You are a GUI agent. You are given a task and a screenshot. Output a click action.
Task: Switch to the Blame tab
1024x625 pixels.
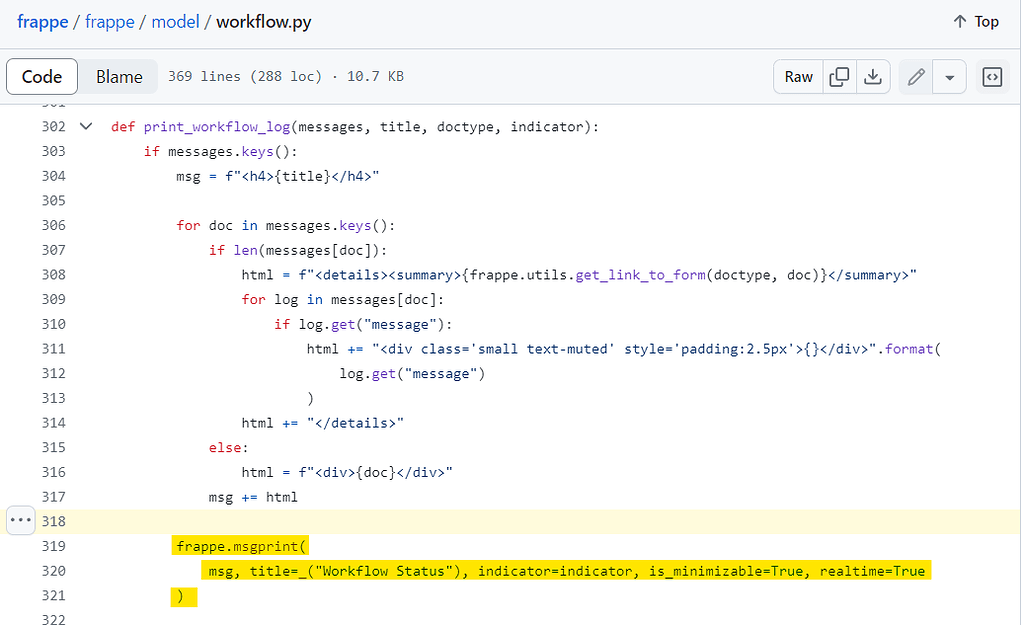pos(119,76)
